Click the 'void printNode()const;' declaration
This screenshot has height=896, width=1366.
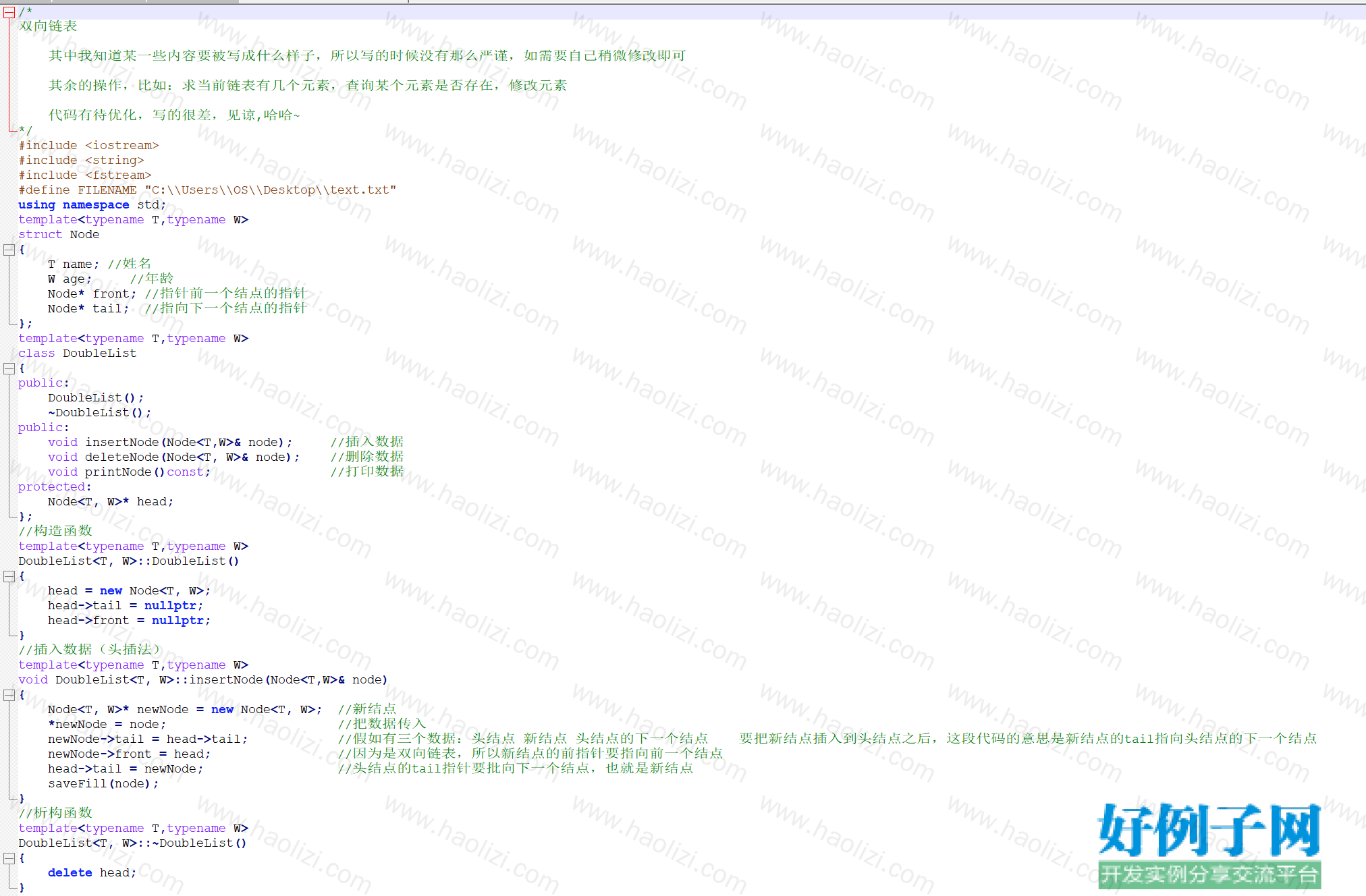pos(129,472)
